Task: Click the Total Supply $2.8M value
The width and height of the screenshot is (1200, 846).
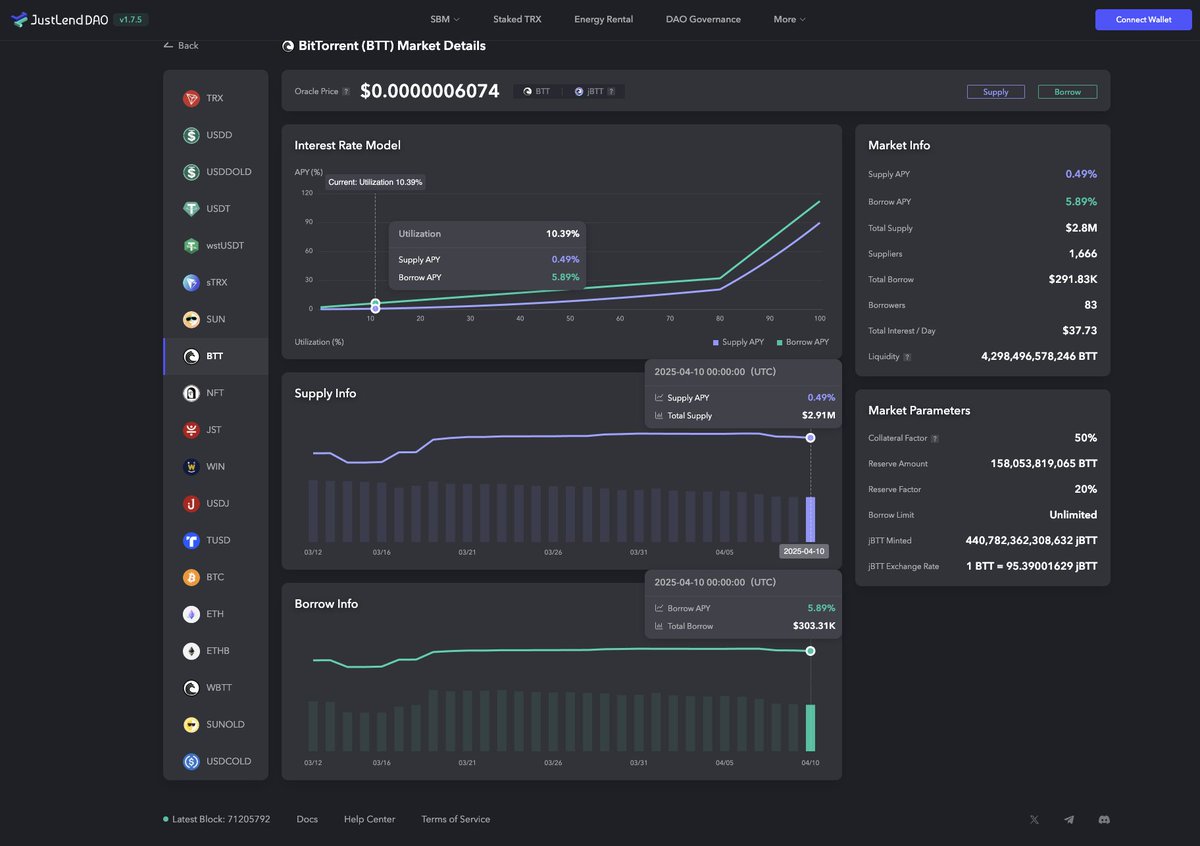Action: click(1081, 228)
